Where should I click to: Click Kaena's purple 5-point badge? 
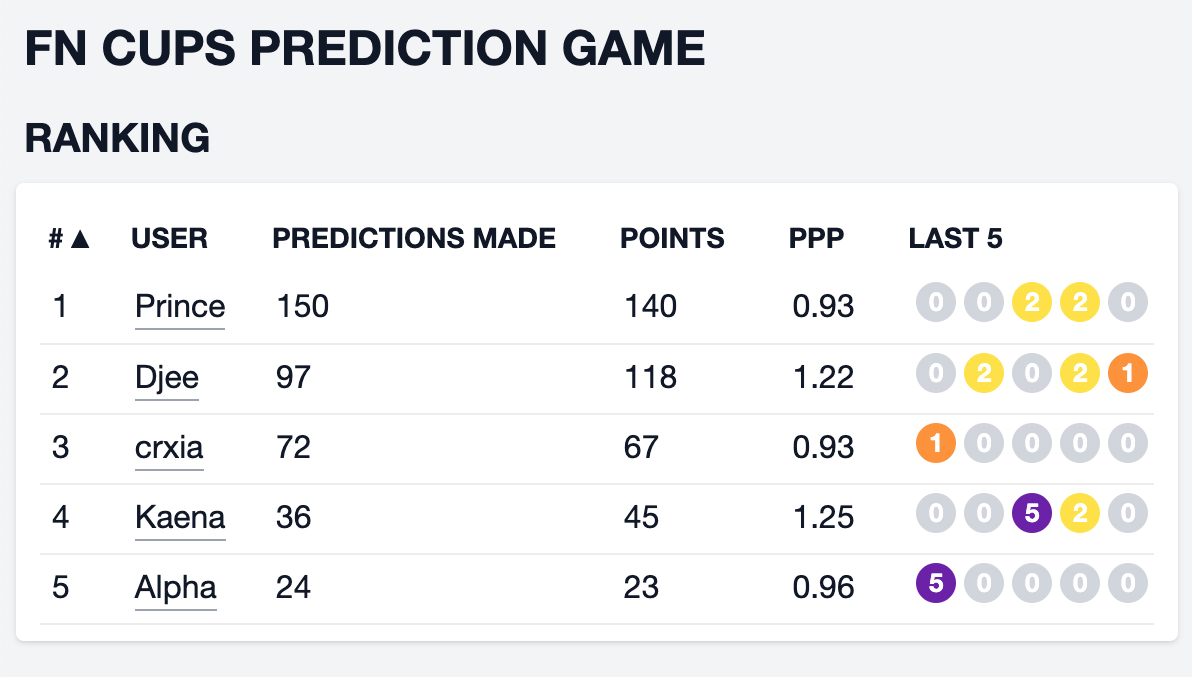point(1032,514)
